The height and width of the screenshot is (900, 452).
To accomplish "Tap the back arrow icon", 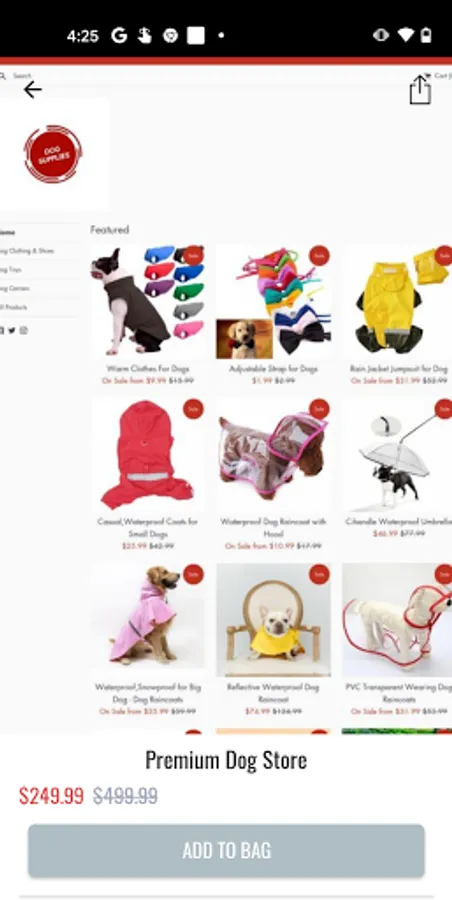I will (x=33, y=90).
